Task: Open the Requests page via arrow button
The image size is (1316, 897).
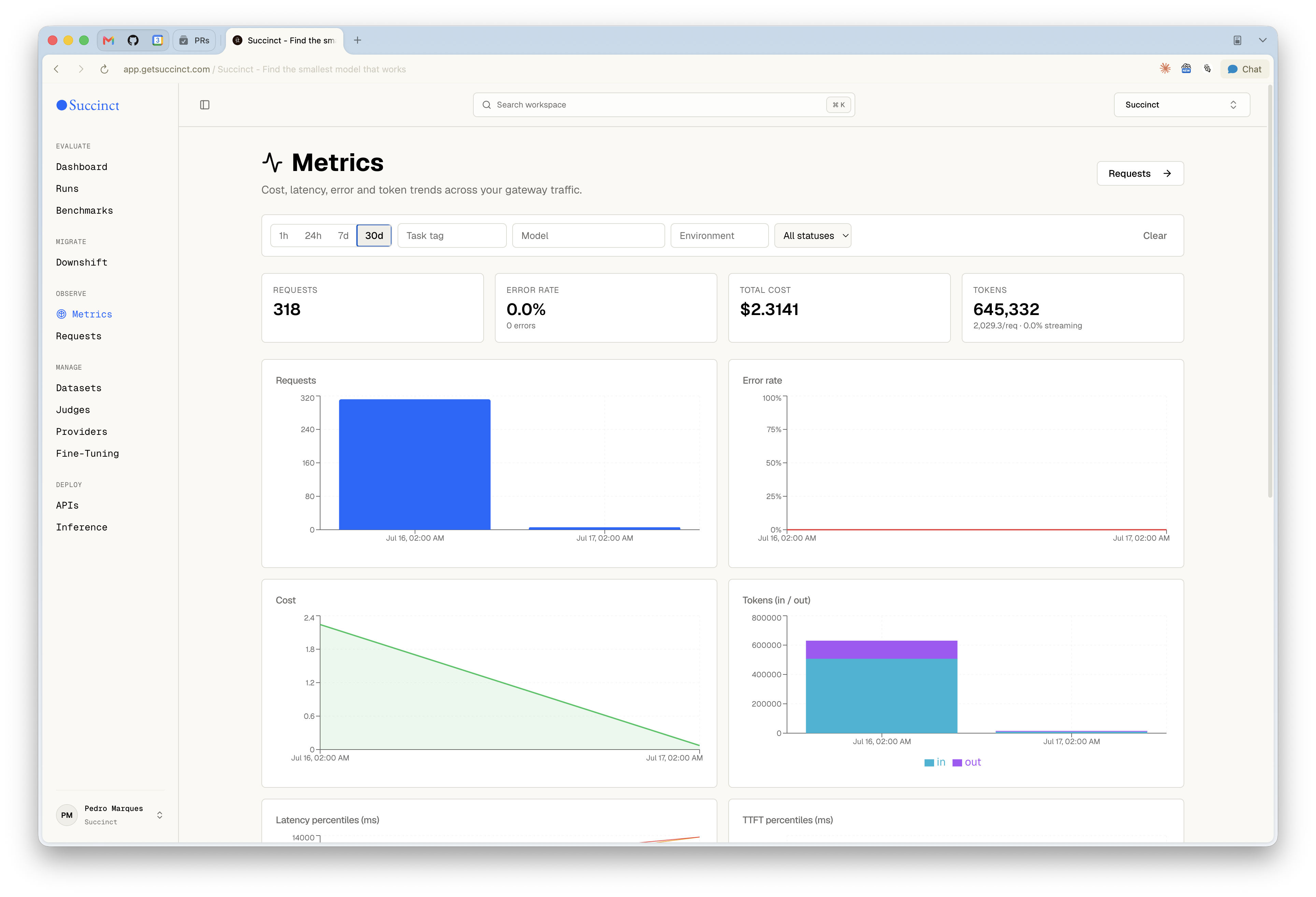Action: 1140,173
